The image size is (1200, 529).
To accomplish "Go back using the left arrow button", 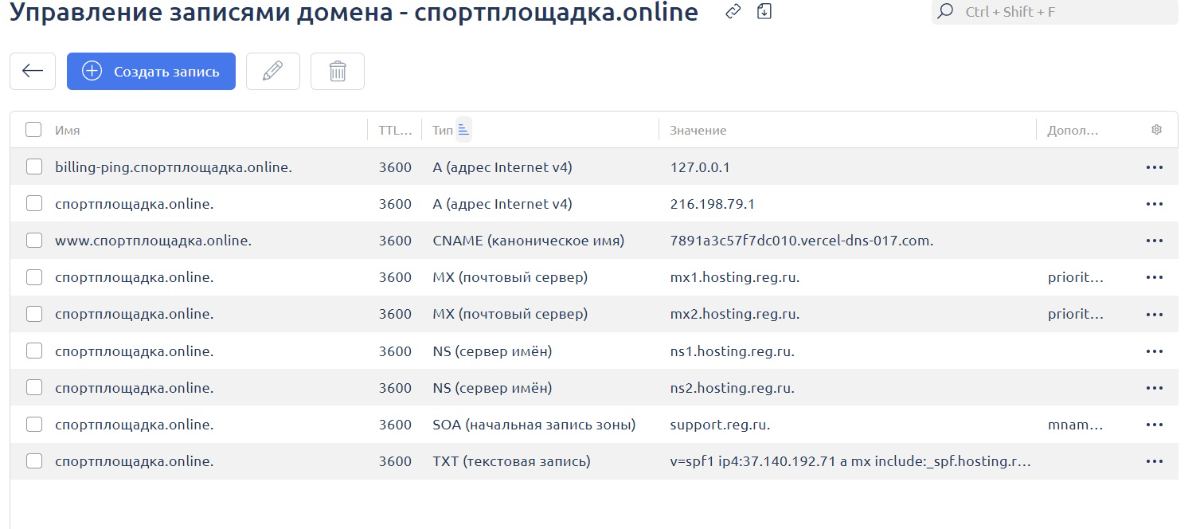I will click(x=33, y=71).
